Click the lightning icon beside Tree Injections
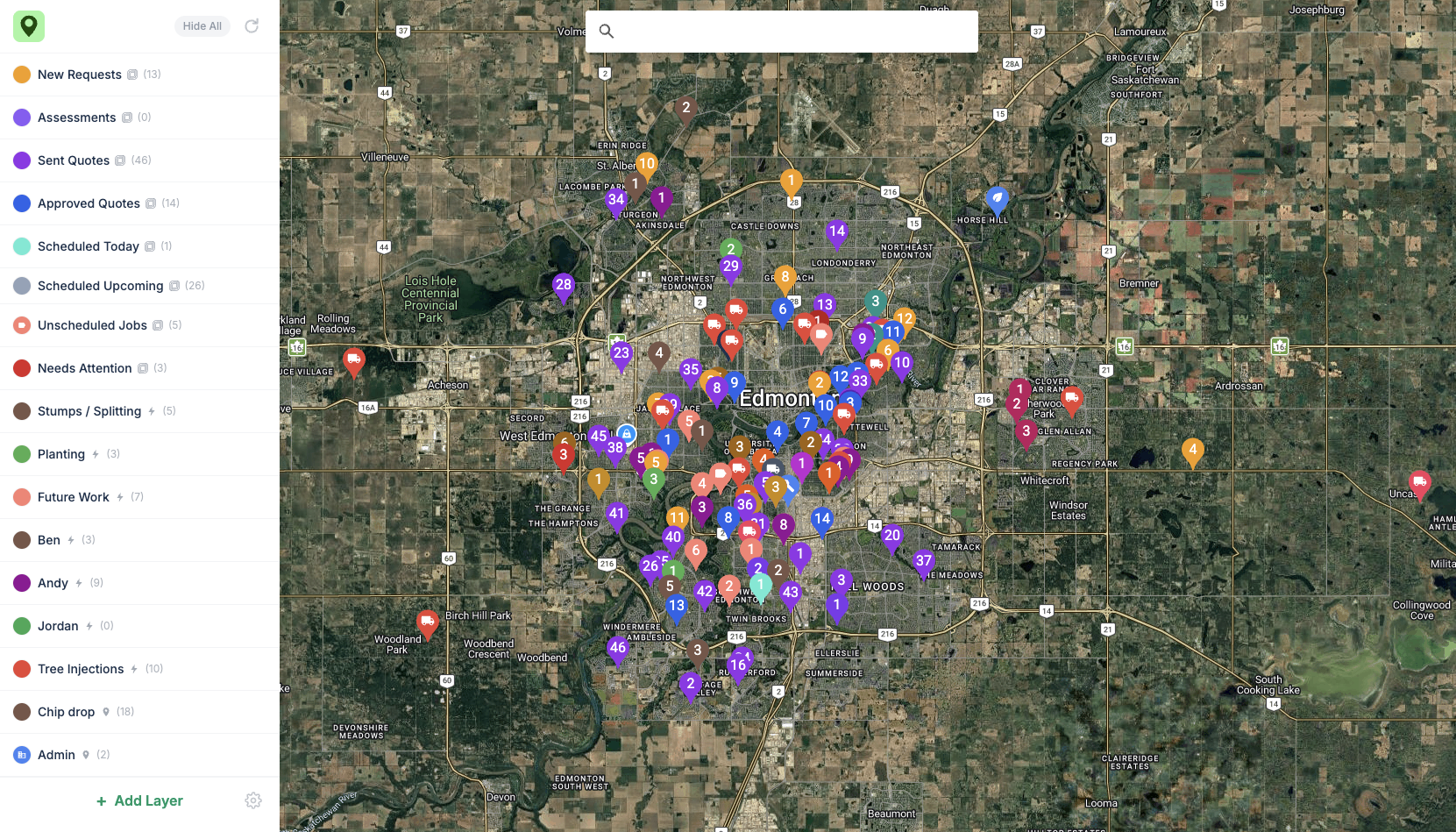The width and height of the screenshot is (1456, 832). tap(134, 669)
